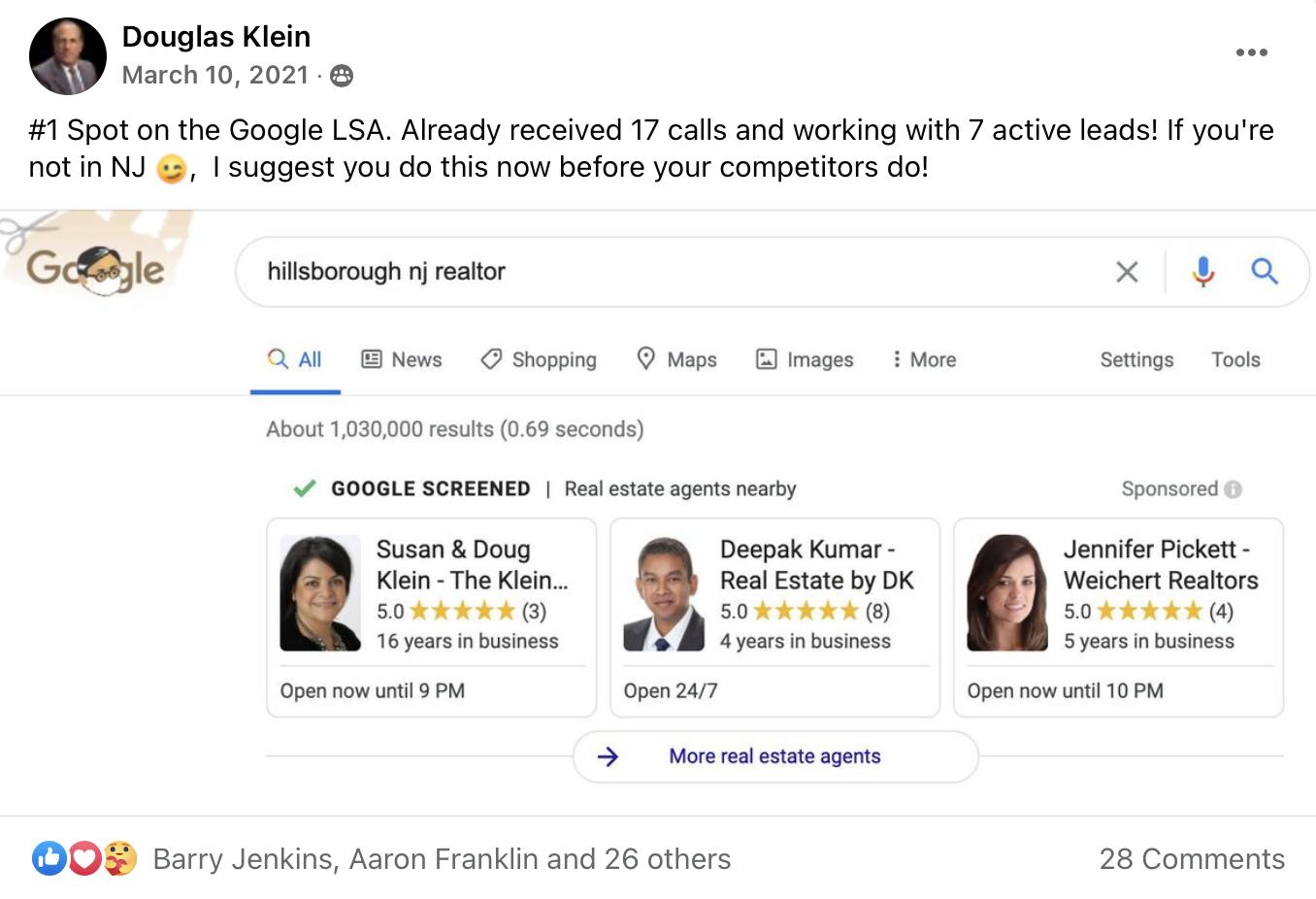Image resolution: width=1316 pixels, height=899 pixels.
Task: Switch to the Images tab
Action: pos(805,359)
